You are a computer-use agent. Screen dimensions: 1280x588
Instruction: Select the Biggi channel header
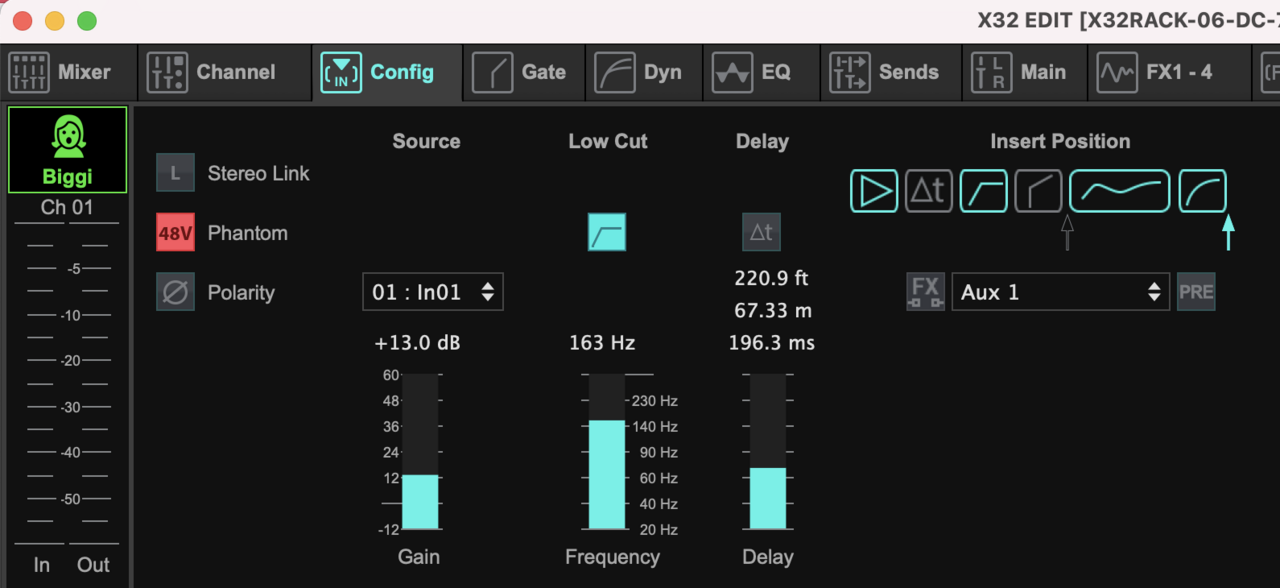pyautogui.click(x=68, y=149)
